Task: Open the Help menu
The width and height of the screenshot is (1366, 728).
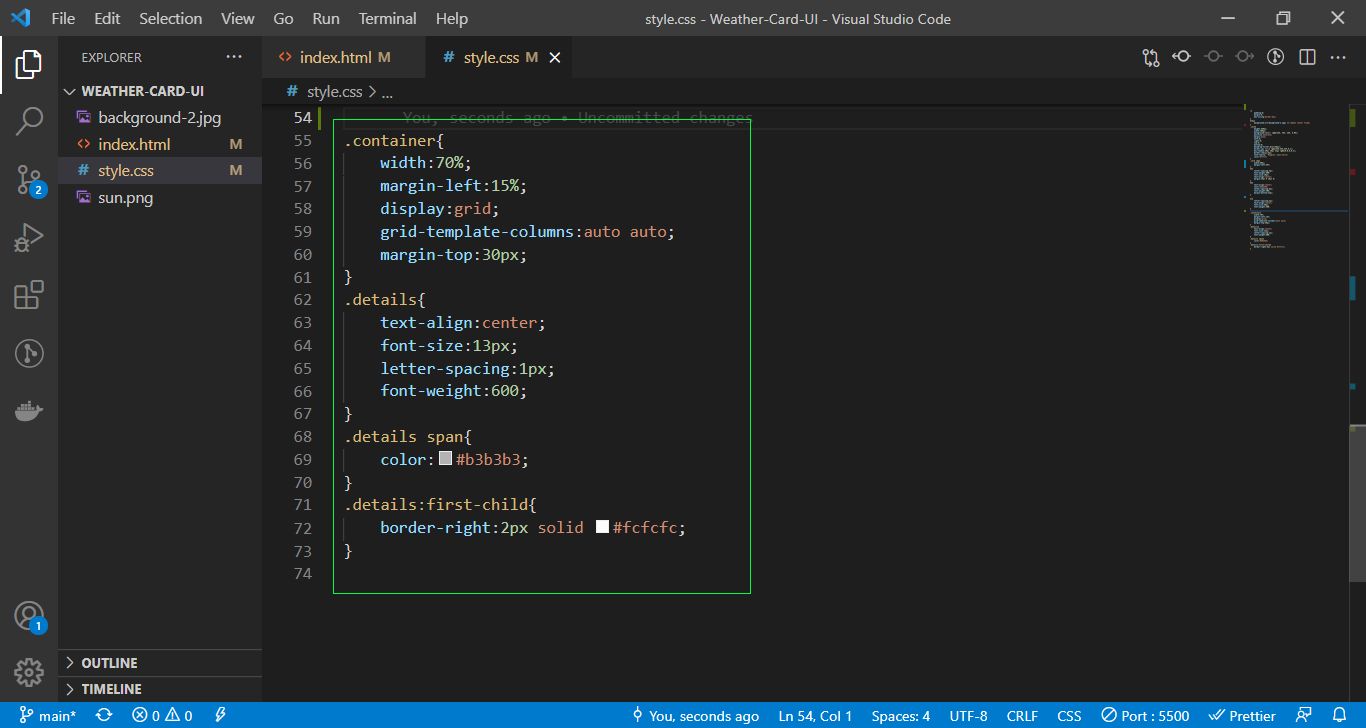Action: point(452,18)
